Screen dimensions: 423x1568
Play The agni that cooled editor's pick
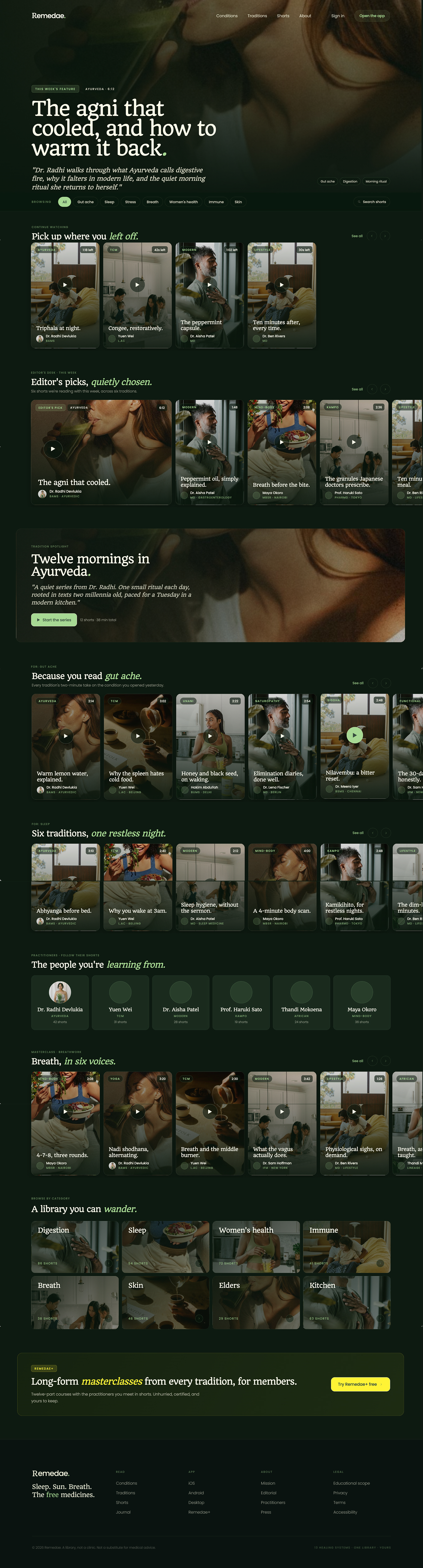[x=53, y=449]
